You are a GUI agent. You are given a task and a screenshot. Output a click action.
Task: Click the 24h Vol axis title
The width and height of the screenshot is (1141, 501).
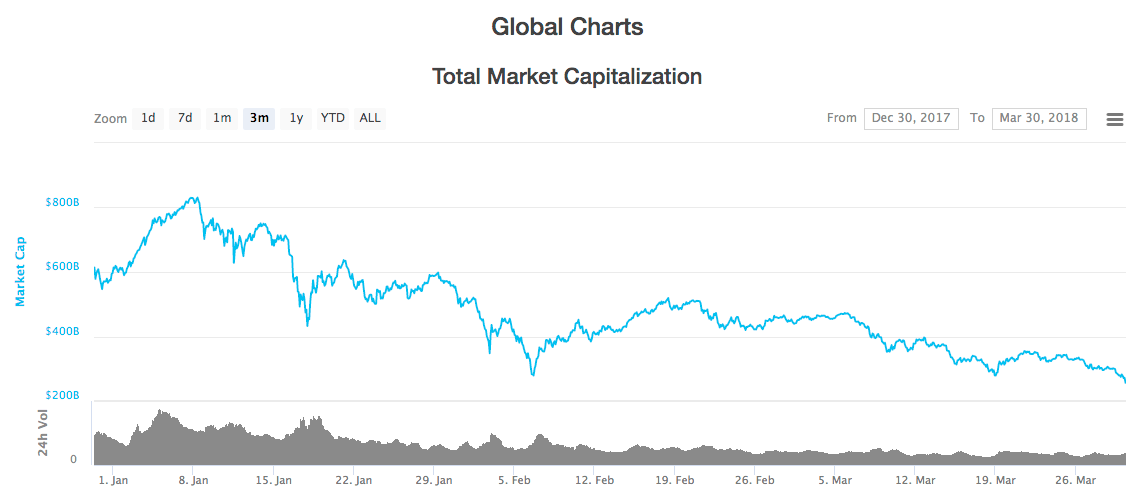tap(43, 433)
